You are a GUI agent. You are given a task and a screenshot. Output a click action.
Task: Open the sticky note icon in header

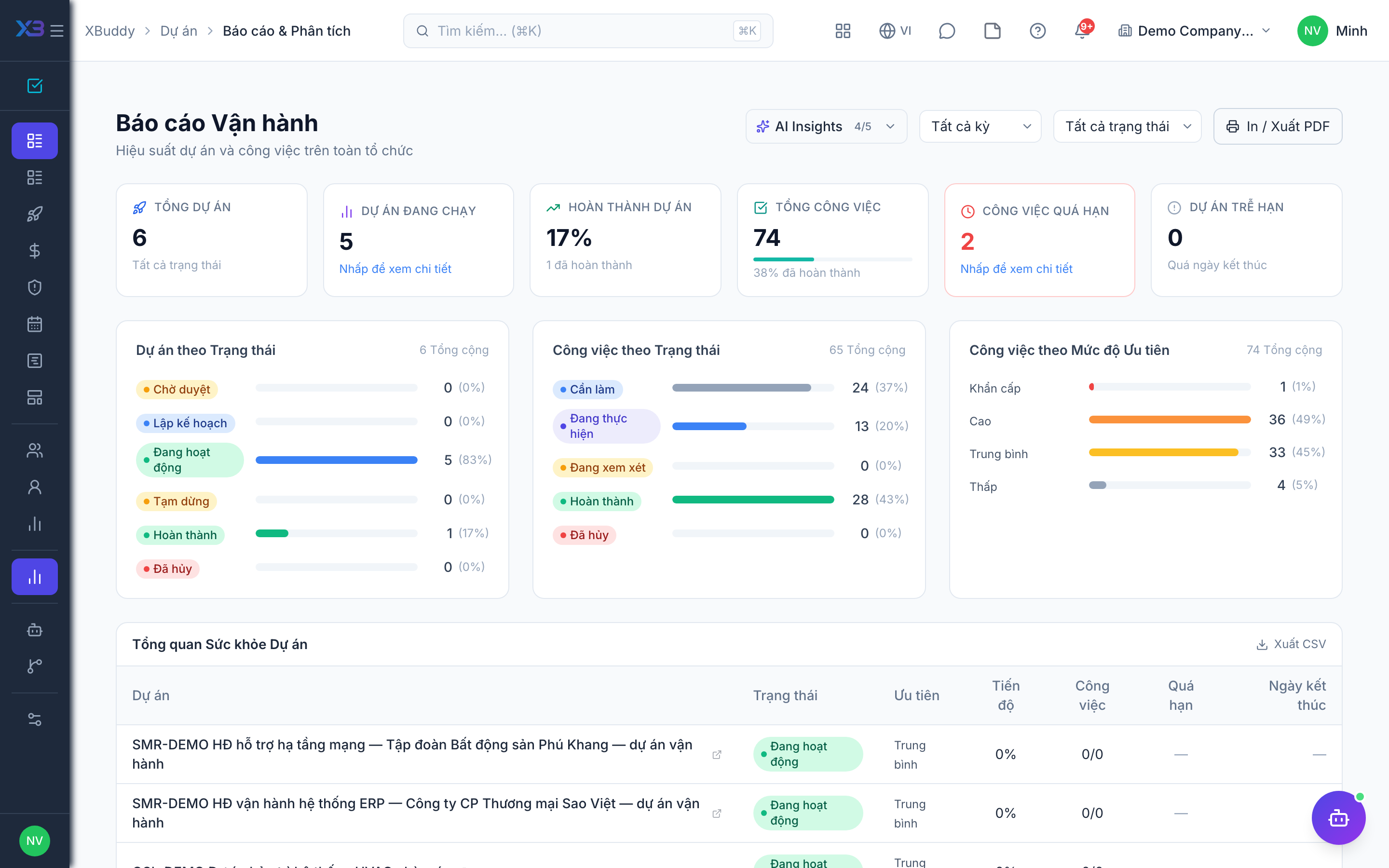[x=993, y=31]
